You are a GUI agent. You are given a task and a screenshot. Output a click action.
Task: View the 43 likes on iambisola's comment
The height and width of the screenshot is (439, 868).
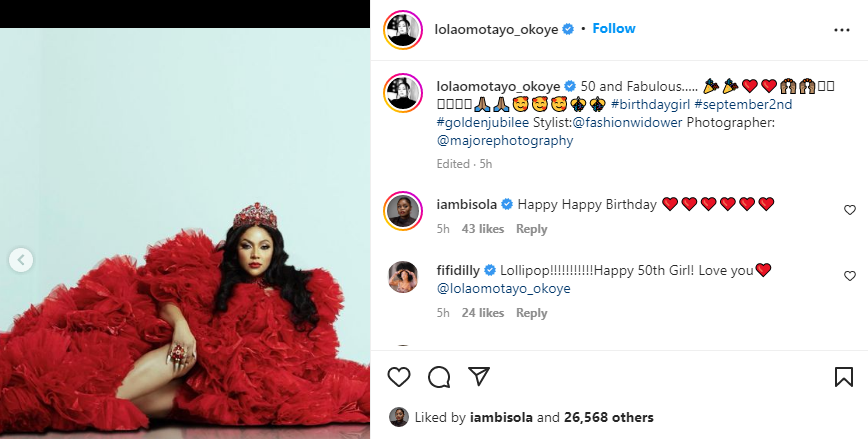point(482,229)
